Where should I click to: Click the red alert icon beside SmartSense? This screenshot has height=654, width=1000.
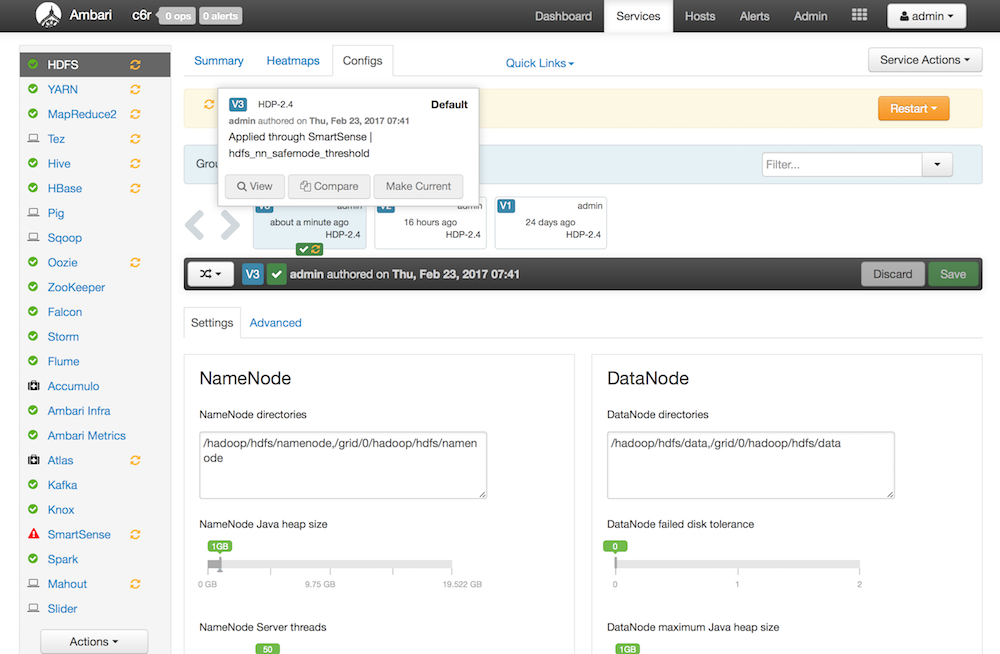[34, 534]
